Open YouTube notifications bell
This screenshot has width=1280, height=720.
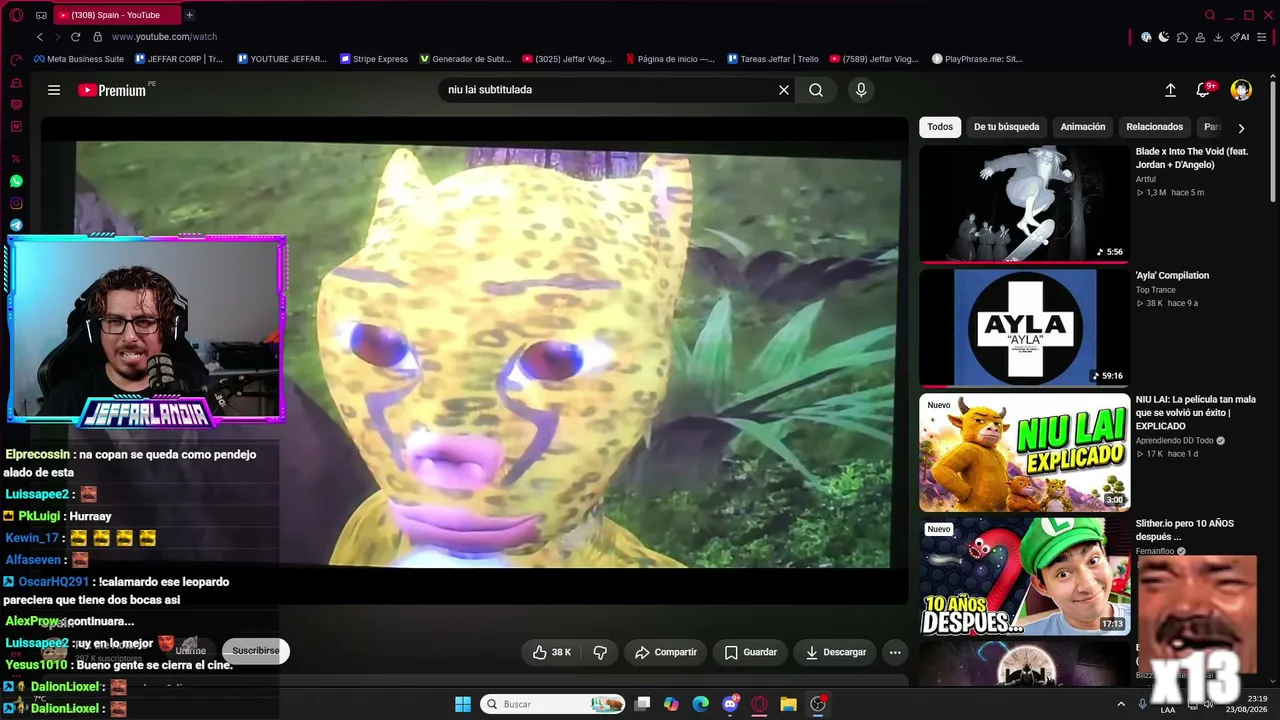[1204, 90]
